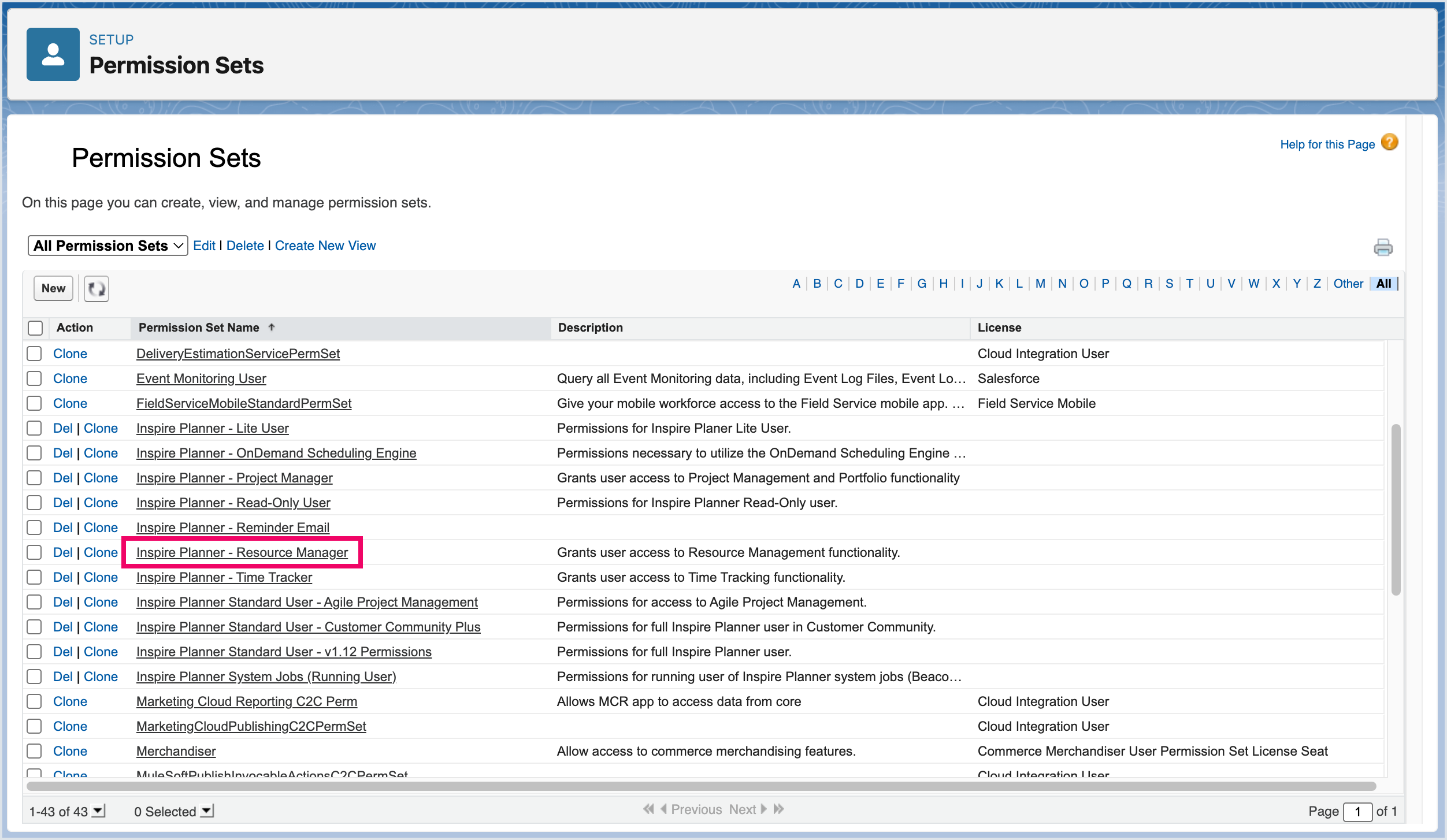Go to last page double-arrow icon
This screenshot has width=1447, height=840.
(779, 809)
